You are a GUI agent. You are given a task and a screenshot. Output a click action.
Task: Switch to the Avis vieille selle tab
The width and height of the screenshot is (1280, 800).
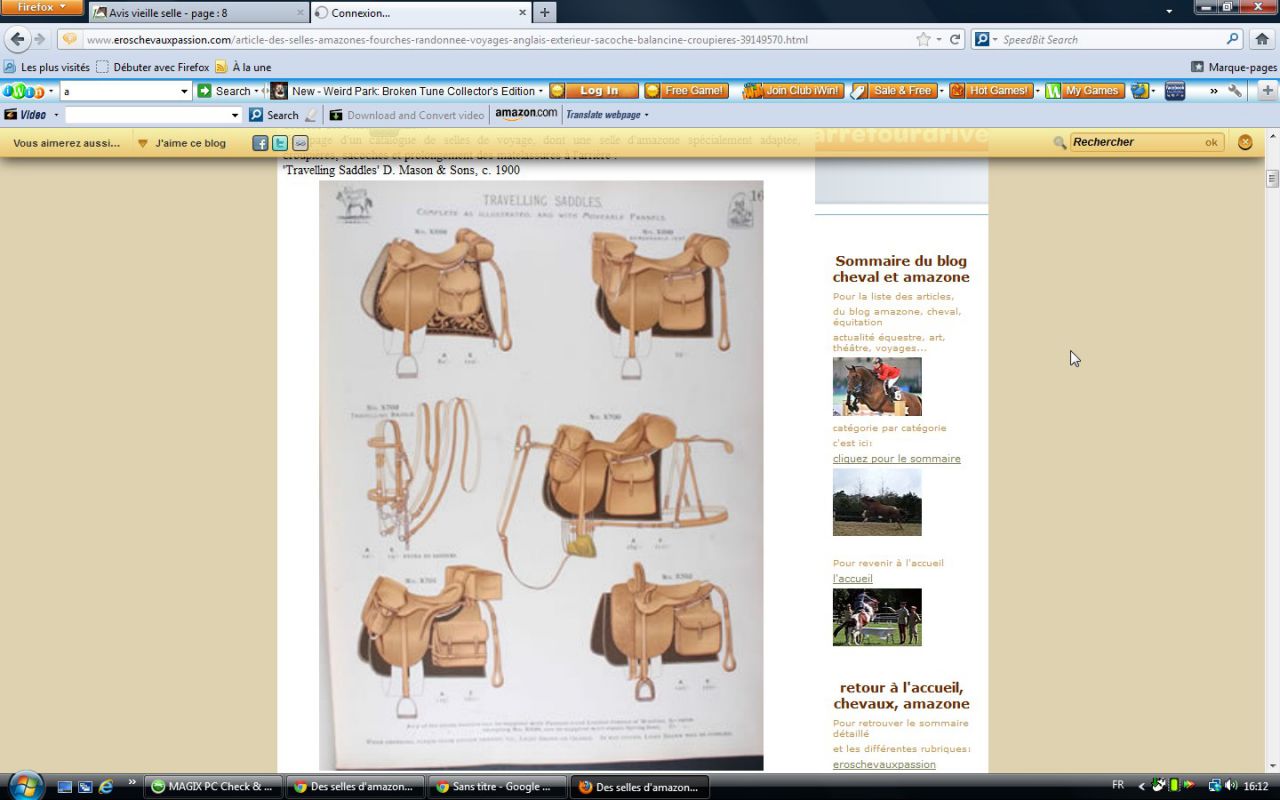(x=197, y=13)
